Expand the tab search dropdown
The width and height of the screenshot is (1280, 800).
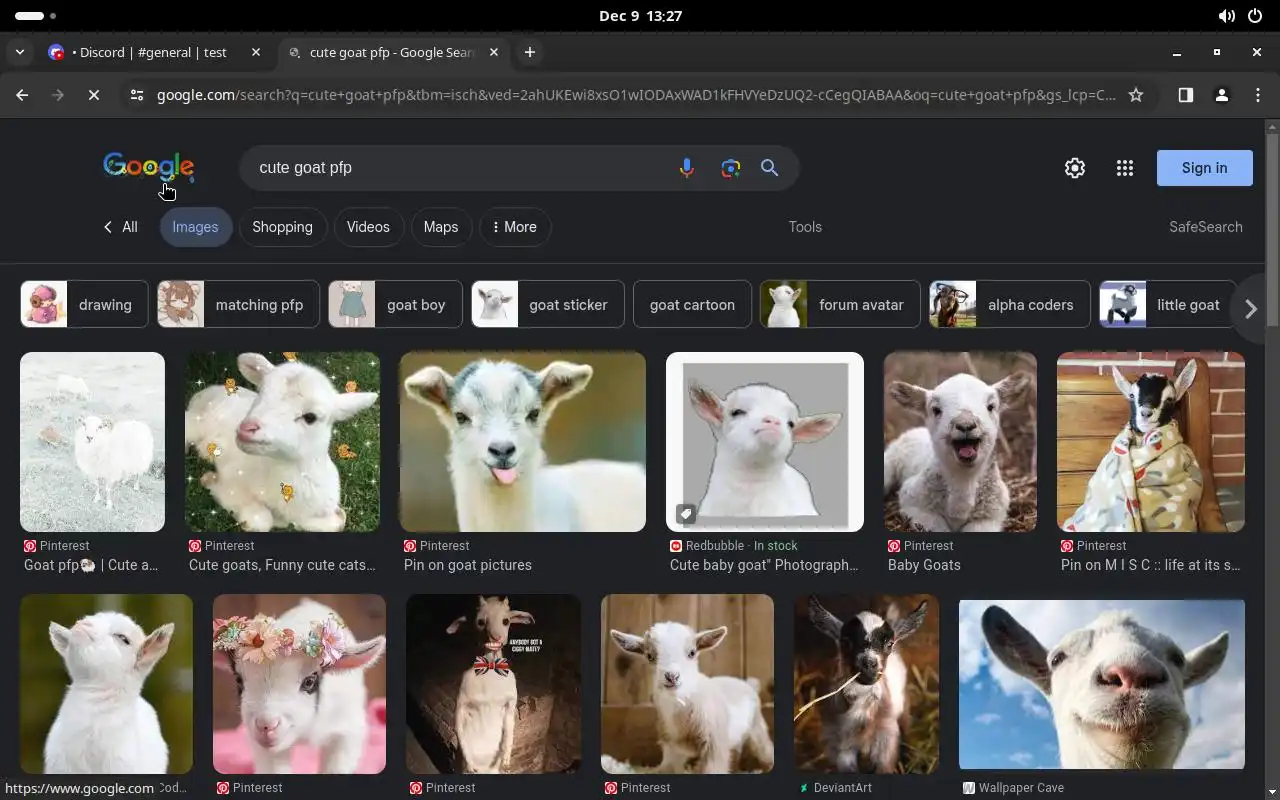click(19, 52)
